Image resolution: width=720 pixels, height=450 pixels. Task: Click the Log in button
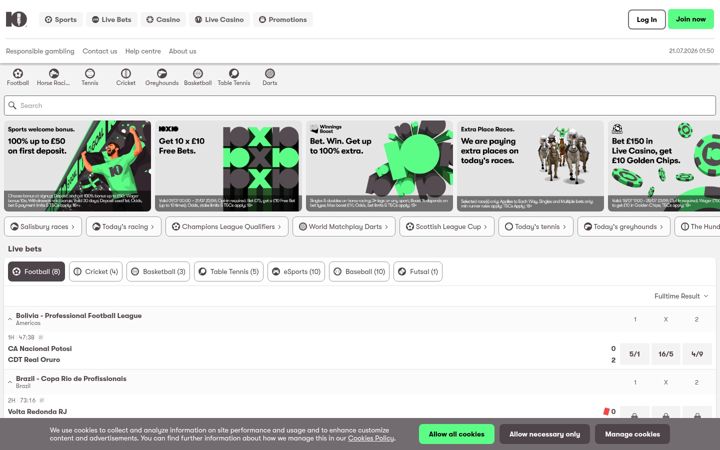(647, 19)
